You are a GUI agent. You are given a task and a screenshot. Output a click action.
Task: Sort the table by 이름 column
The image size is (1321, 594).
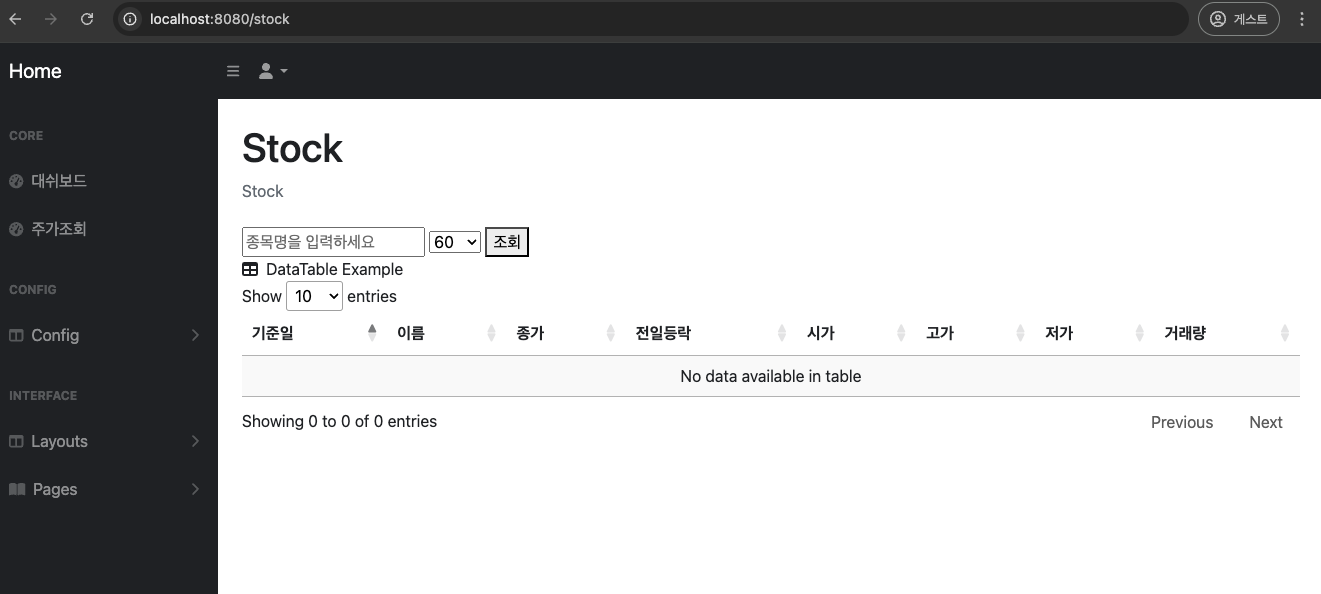point(447,333)
